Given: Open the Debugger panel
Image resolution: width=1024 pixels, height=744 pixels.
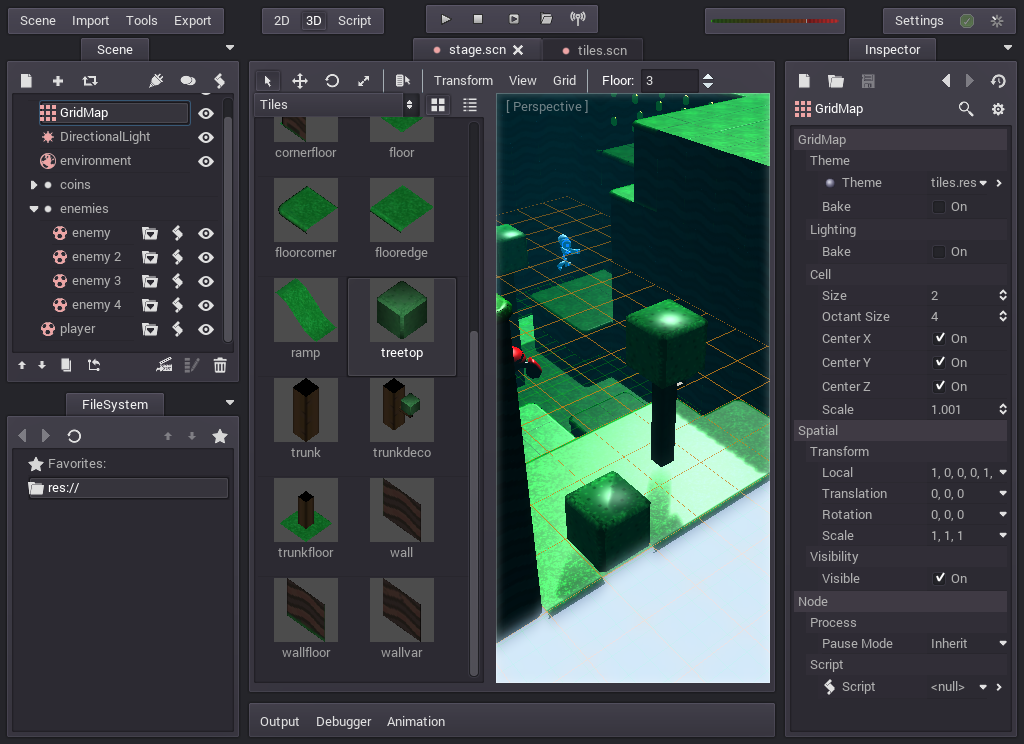Looking at the screenshot, I should (x=343, y=721).
